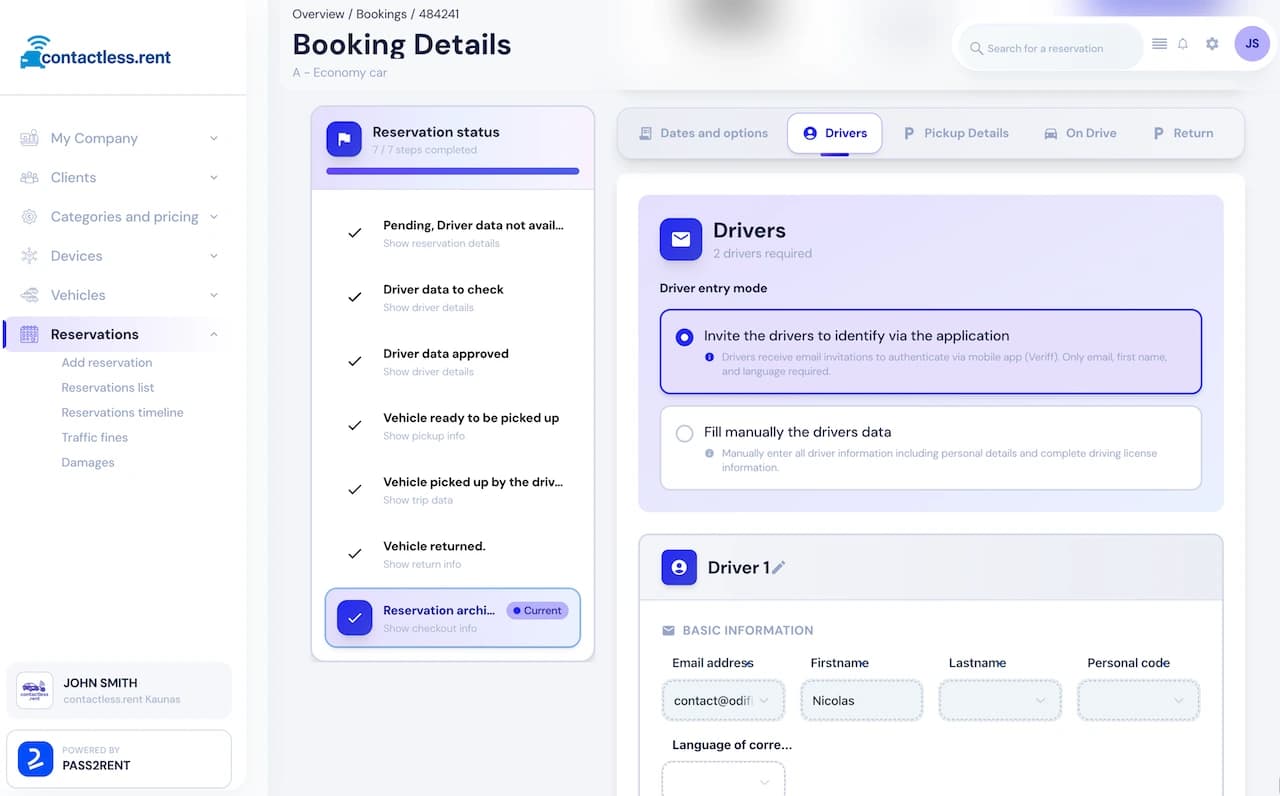Open the Language of correspondence dropdown
The image size is (1280, 796).
click(723, 780)
